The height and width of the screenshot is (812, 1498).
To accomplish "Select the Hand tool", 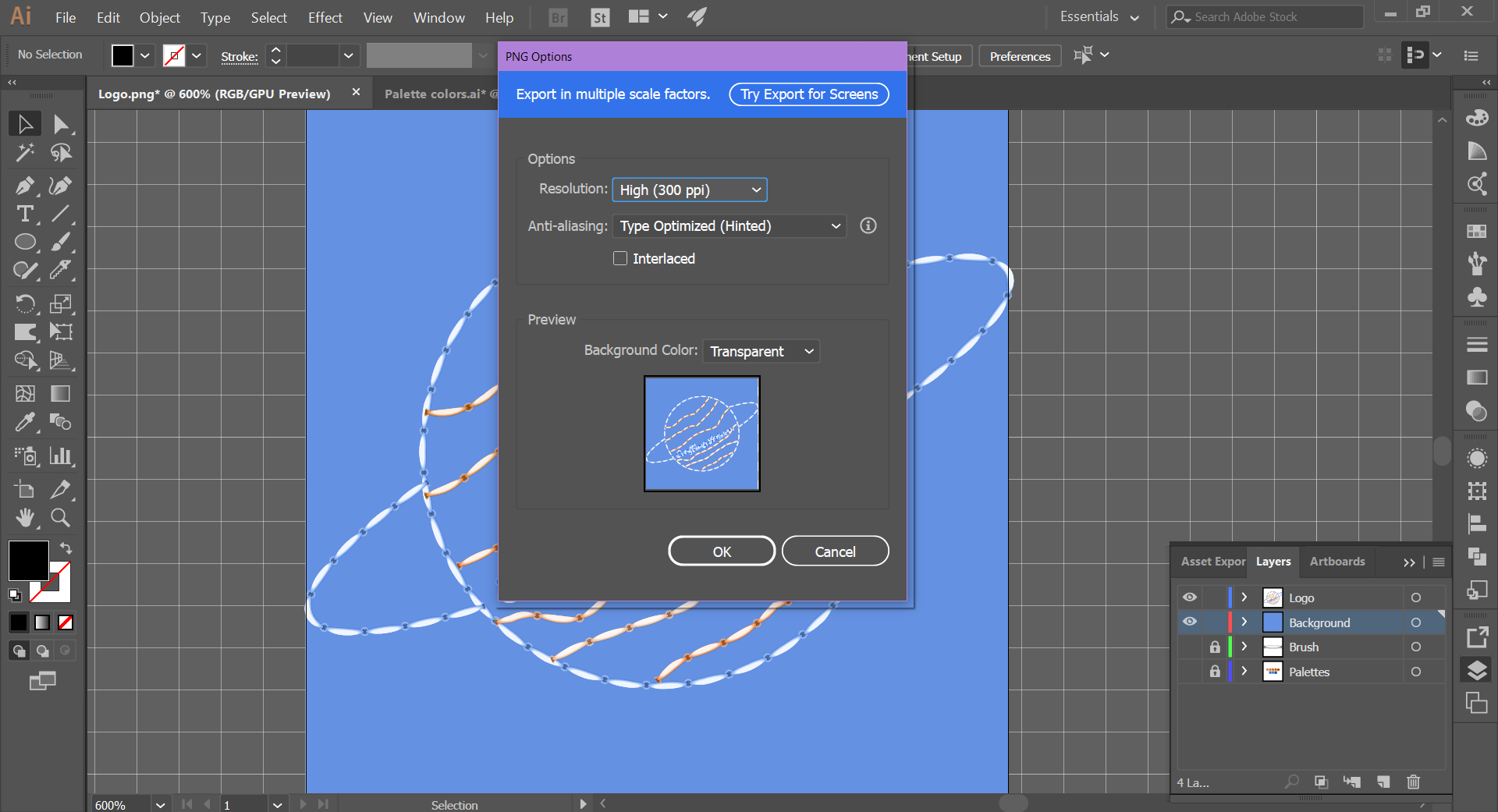I will click(25, 517).
